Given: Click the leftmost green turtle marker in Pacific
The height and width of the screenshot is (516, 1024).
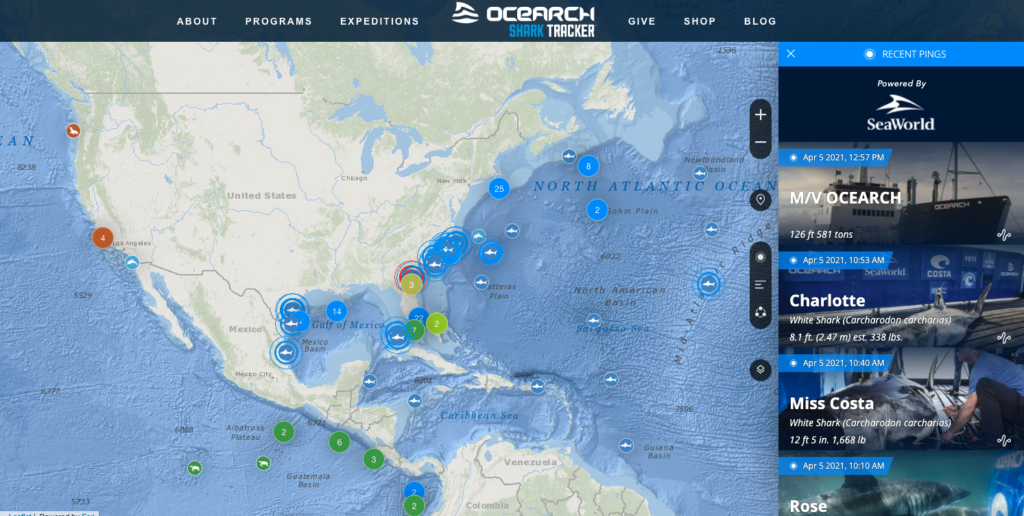Looking at the screenshot, I should coord(194,468).
